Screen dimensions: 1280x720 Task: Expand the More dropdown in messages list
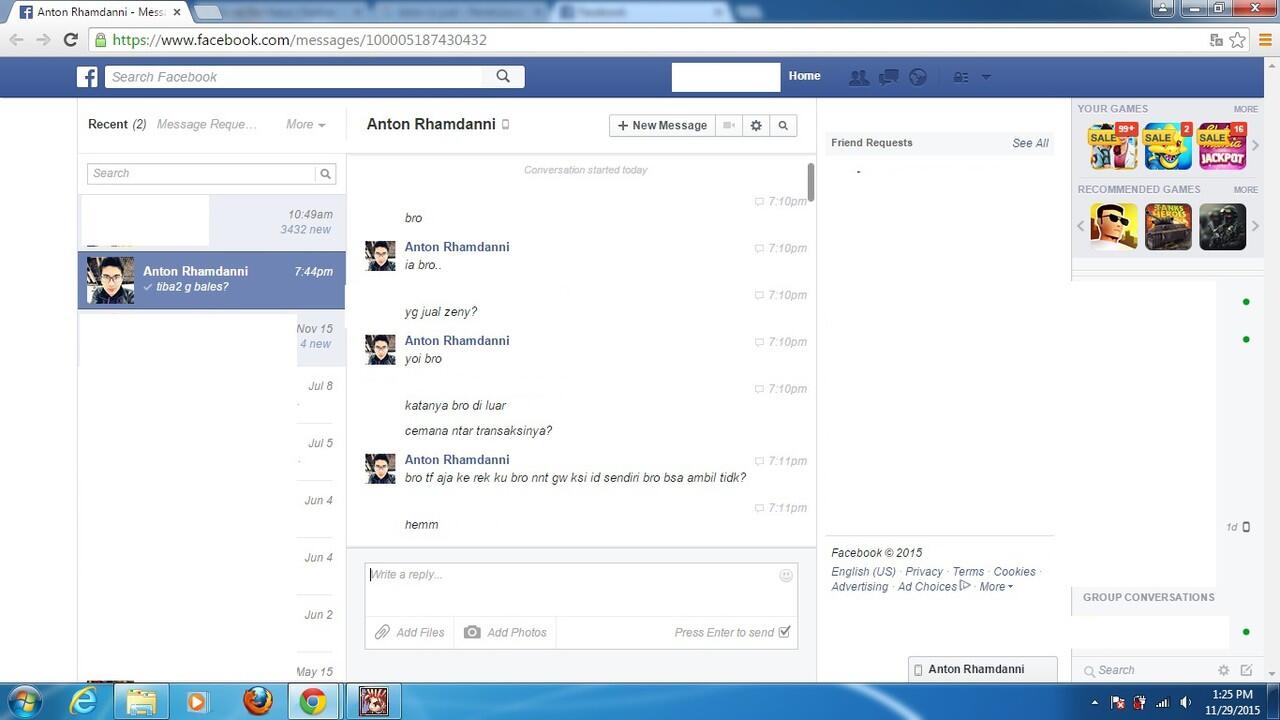click(x=305, y=125)
